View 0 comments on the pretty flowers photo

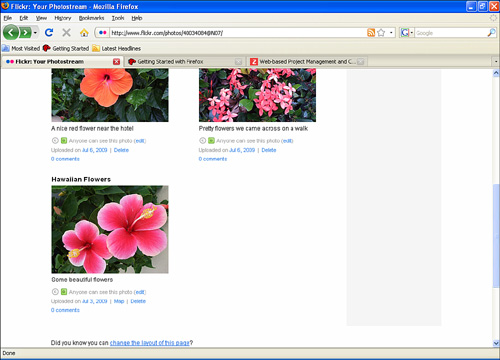pos(213,159)
